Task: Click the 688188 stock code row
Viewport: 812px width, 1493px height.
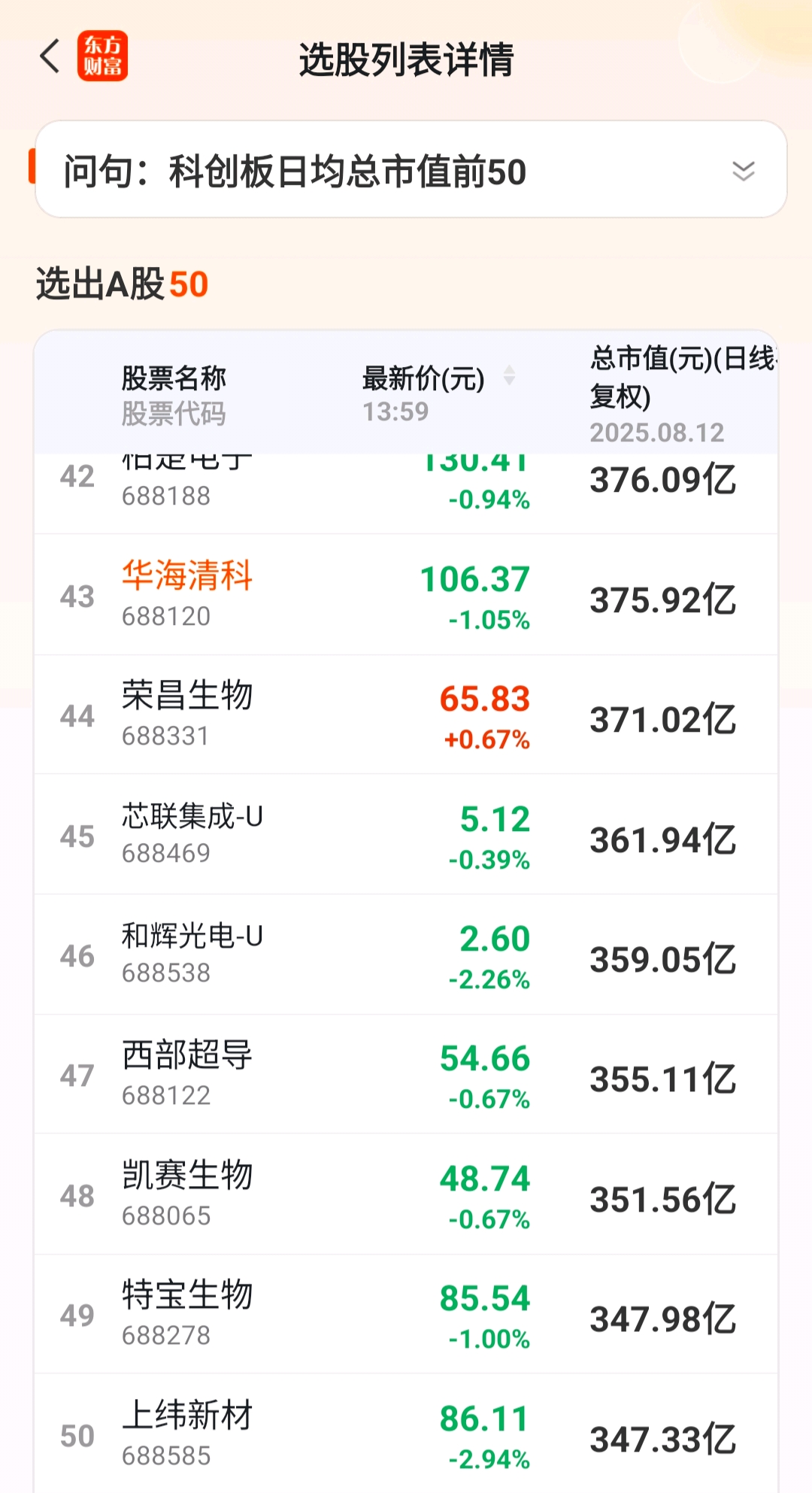Action: (406, 493)
